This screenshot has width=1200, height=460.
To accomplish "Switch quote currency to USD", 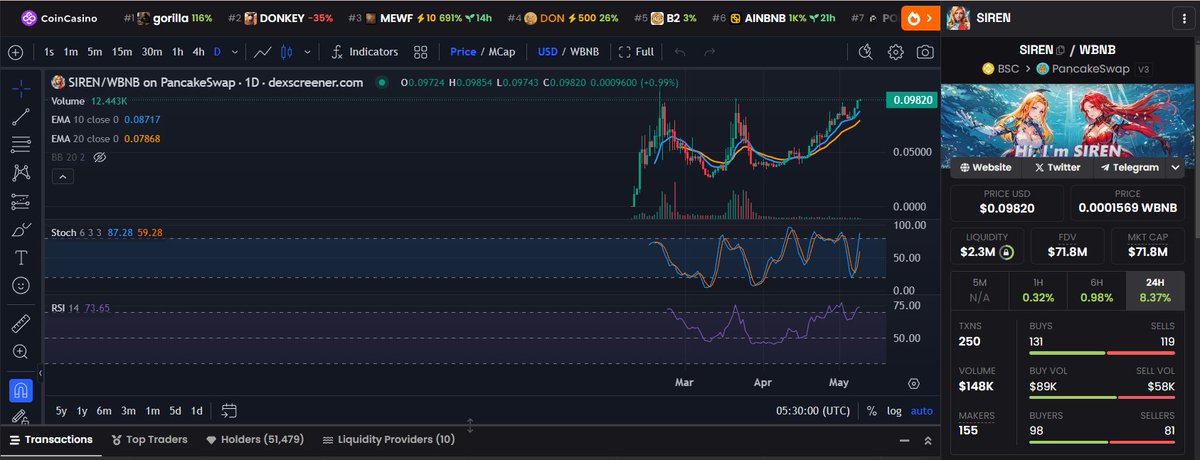I will (547, 52).
